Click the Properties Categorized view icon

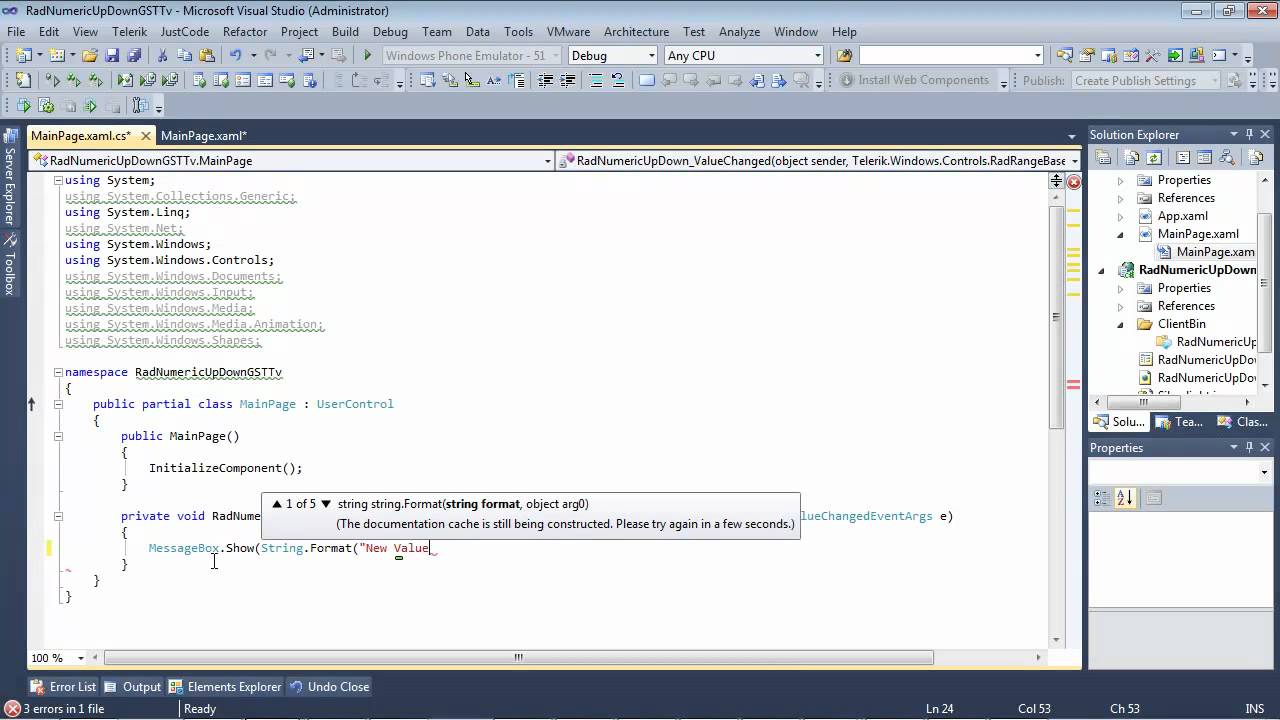pos(1103,497)
